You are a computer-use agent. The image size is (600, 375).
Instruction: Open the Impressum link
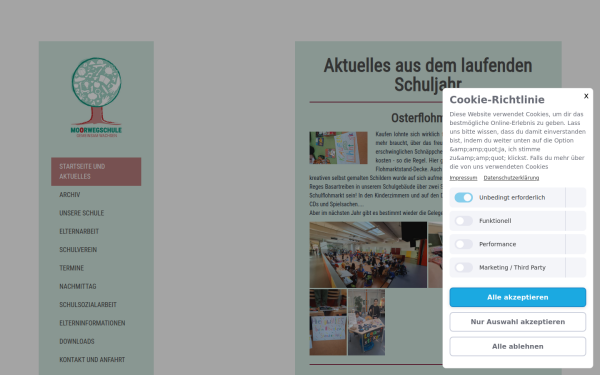click(x=463, y=178)
